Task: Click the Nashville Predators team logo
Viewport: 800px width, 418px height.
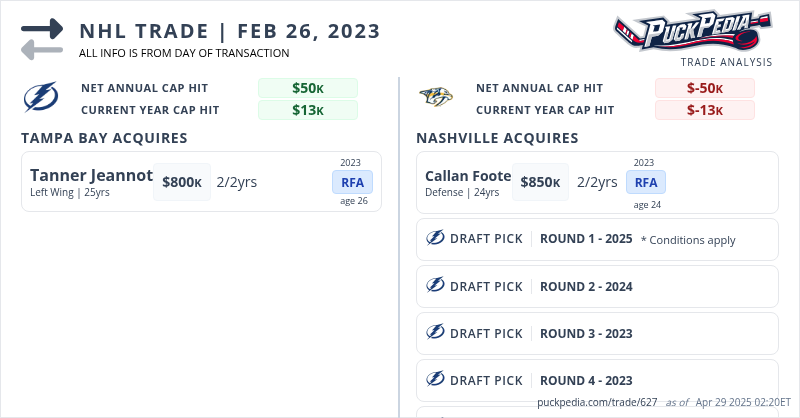Action: click(436, 98)
